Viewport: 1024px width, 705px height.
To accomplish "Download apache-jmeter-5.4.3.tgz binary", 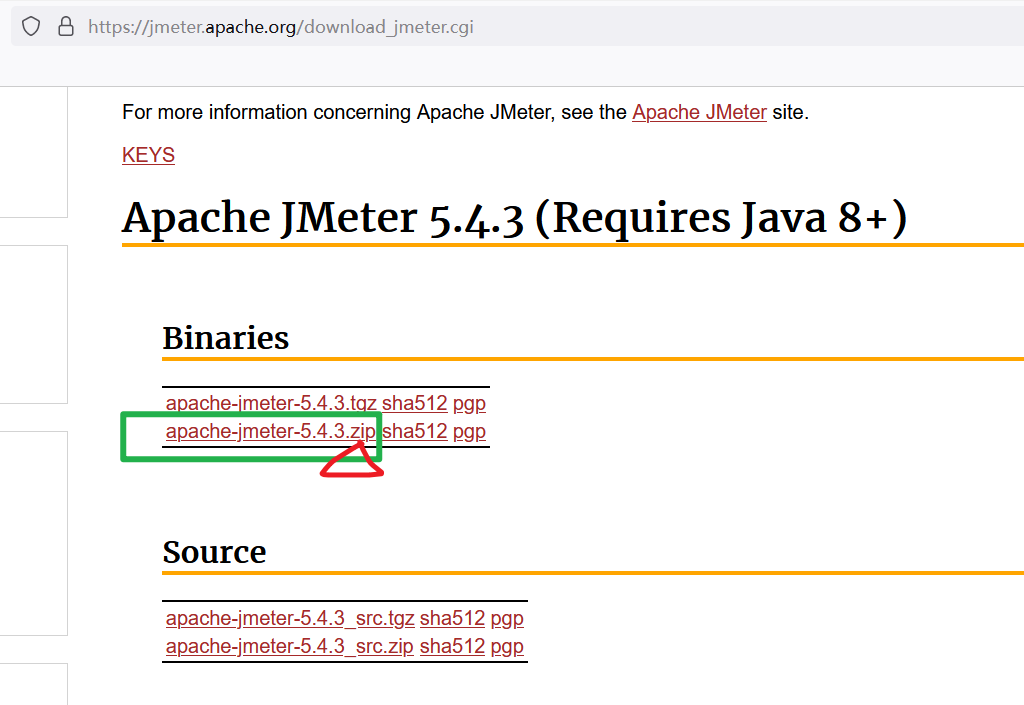I will (x=271, y=403).
